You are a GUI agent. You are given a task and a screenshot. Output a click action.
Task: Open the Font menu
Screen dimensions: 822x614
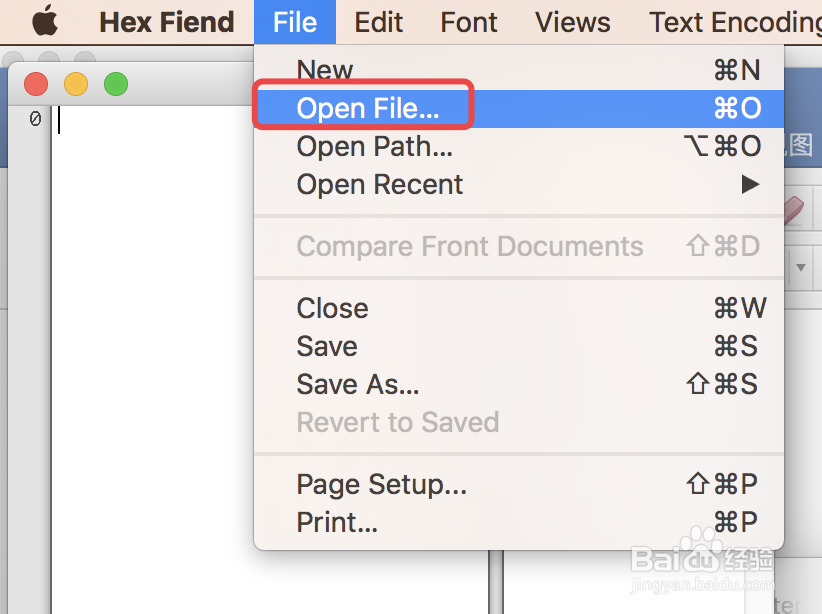pyautogui.click(x=469, y=21)
